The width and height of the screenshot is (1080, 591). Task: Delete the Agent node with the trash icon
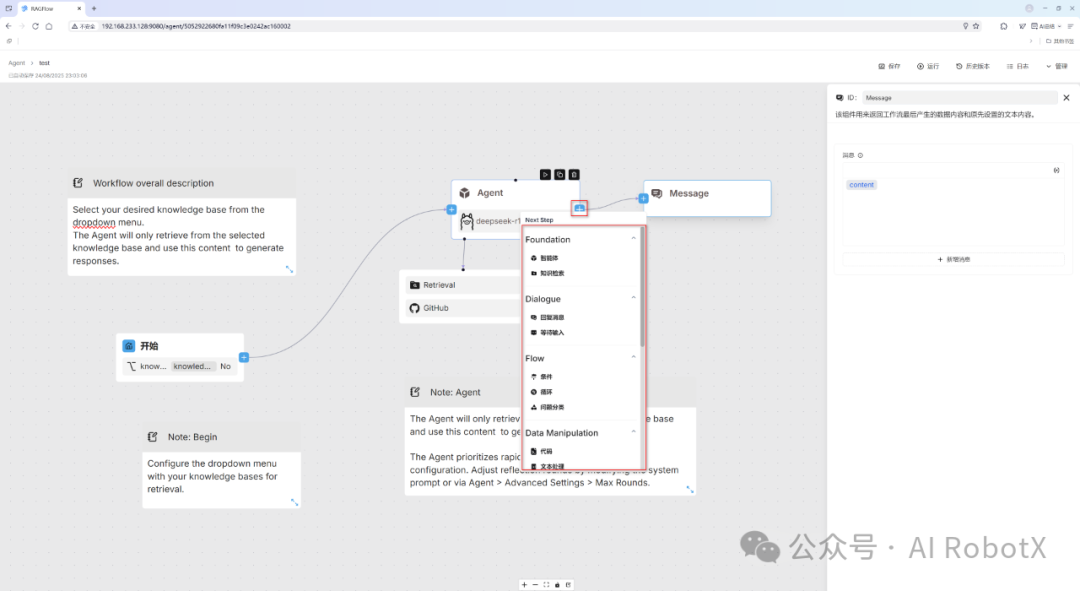574,174
